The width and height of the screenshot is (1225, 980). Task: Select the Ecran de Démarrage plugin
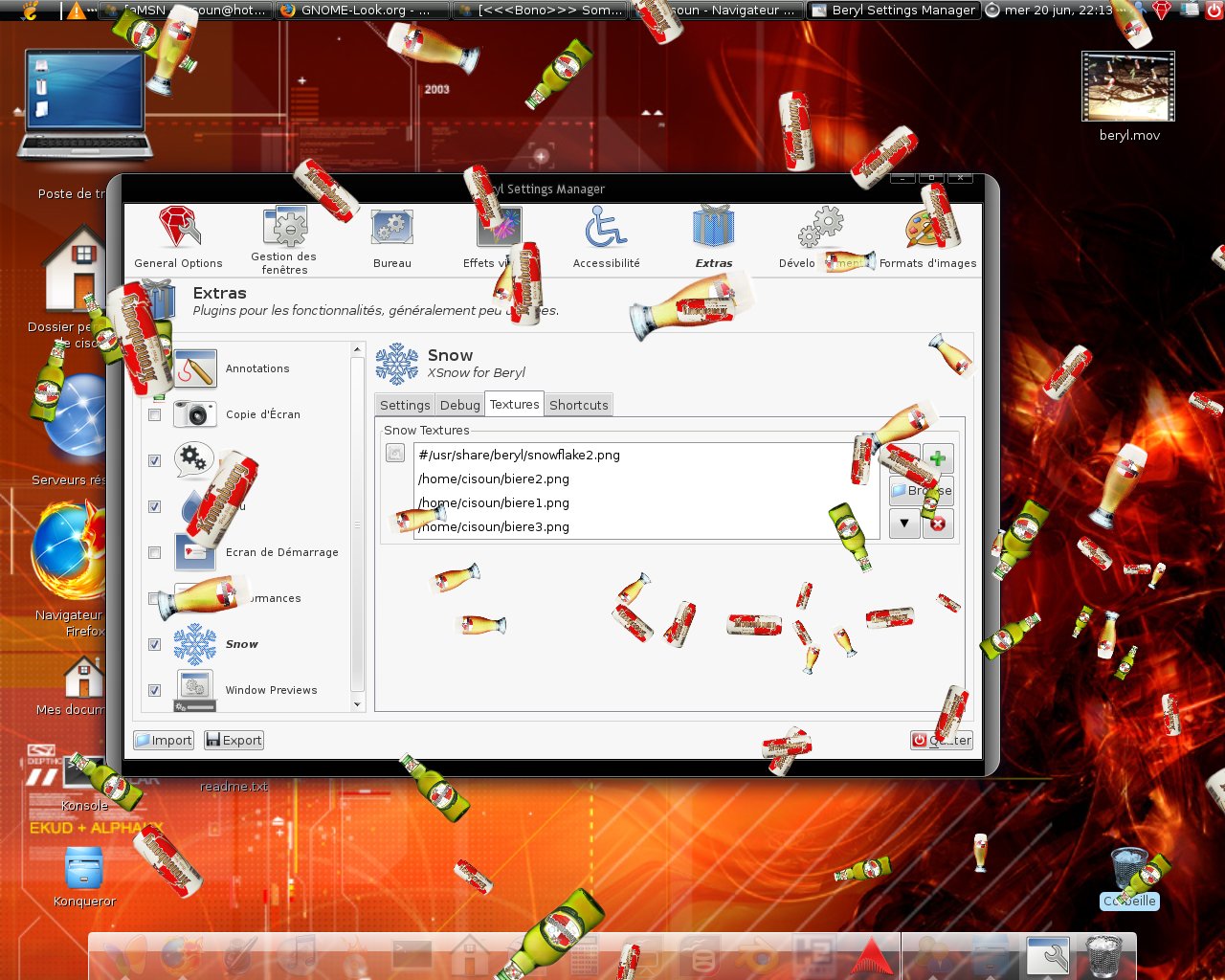pyautogui.click(x=256, y=552)
